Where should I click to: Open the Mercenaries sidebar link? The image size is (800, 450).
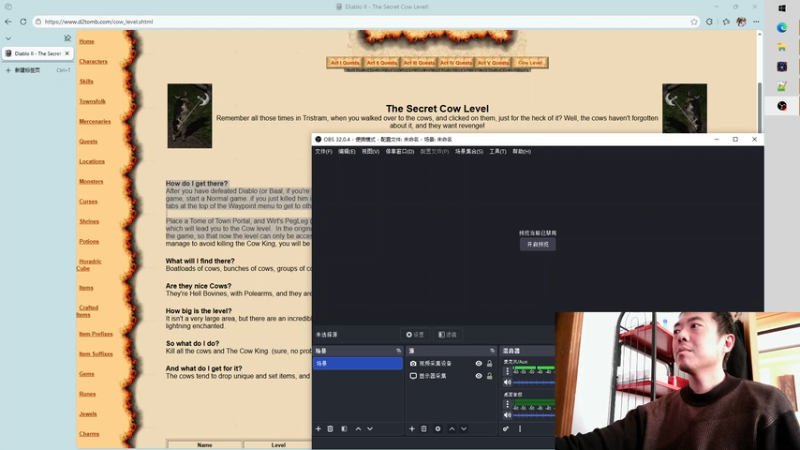tap(95, 121)
